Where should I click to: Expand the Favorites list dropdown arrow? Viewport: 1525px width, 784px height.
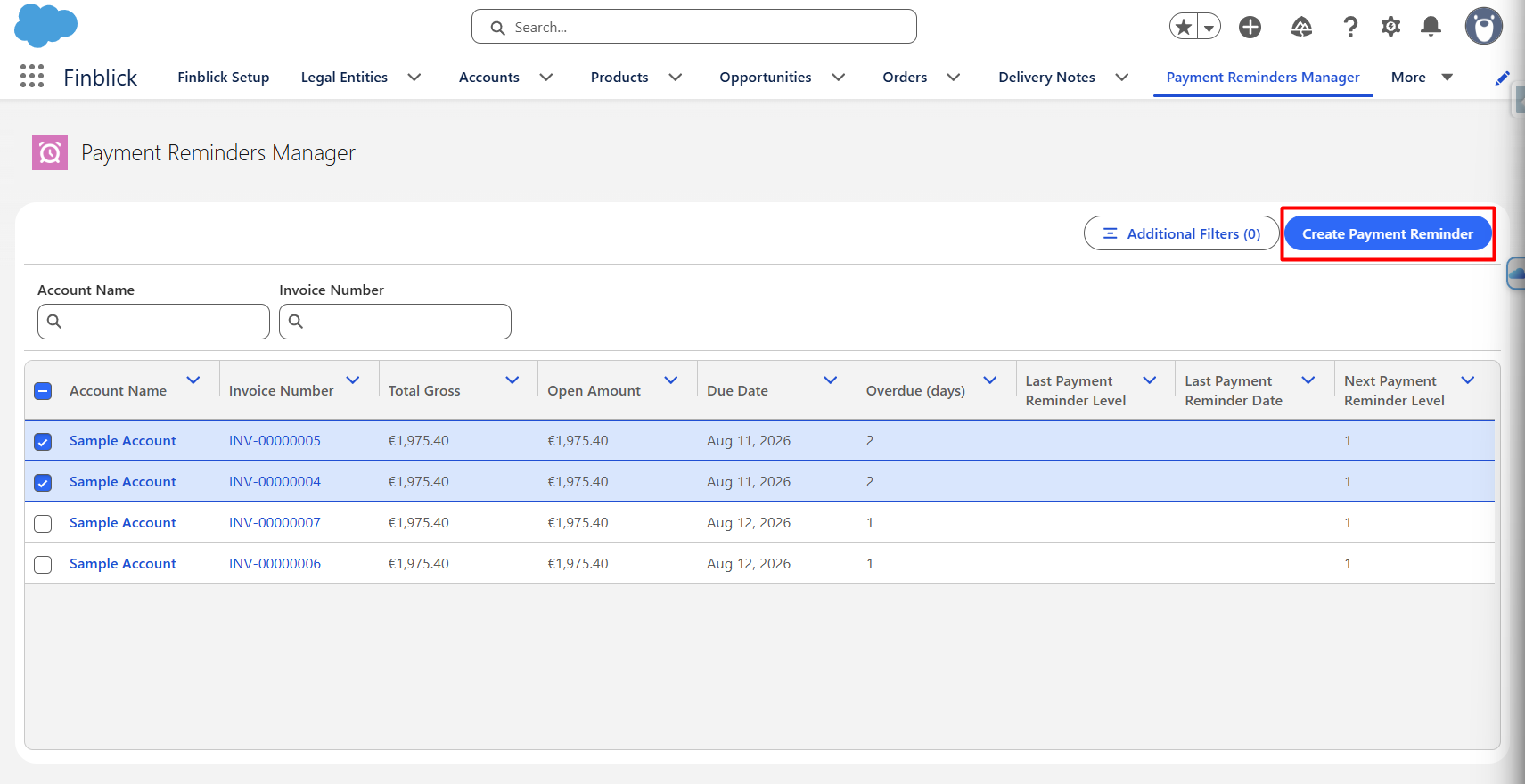[1209, 27]
